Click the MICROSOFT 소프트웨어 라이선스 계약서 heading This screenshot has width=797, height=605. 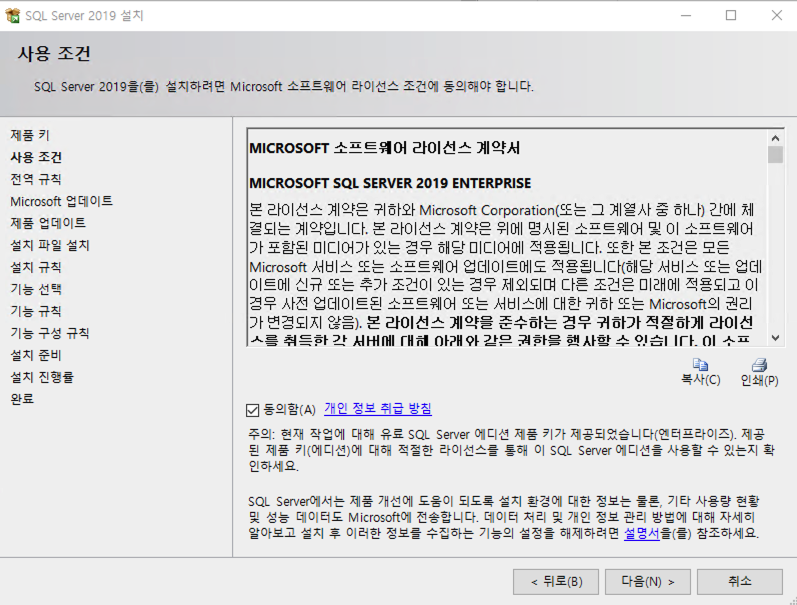[385, 148]
